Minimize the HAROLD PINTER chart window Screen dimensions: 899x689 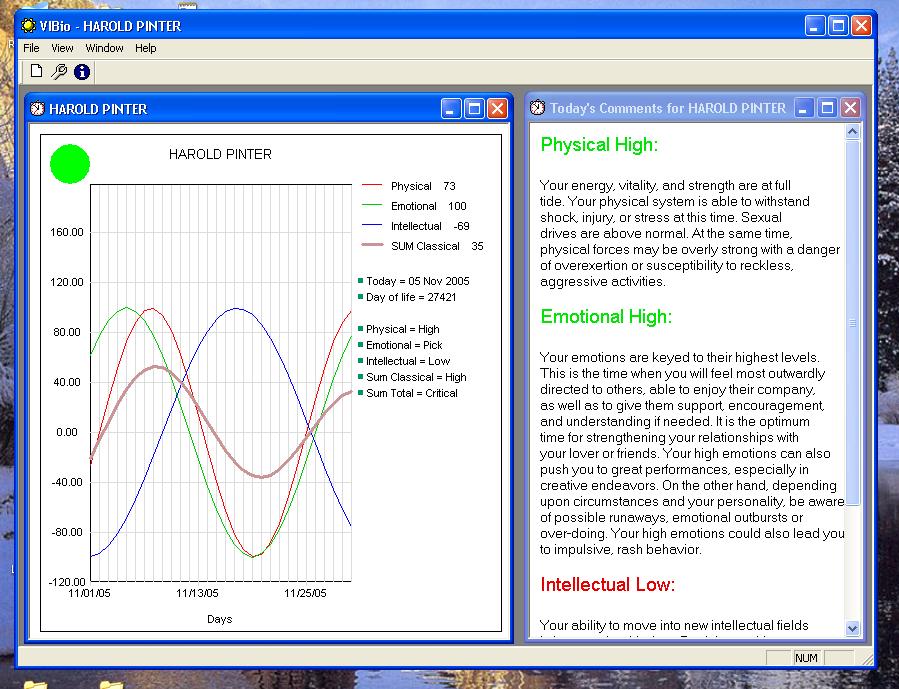(x=451, y=109)
